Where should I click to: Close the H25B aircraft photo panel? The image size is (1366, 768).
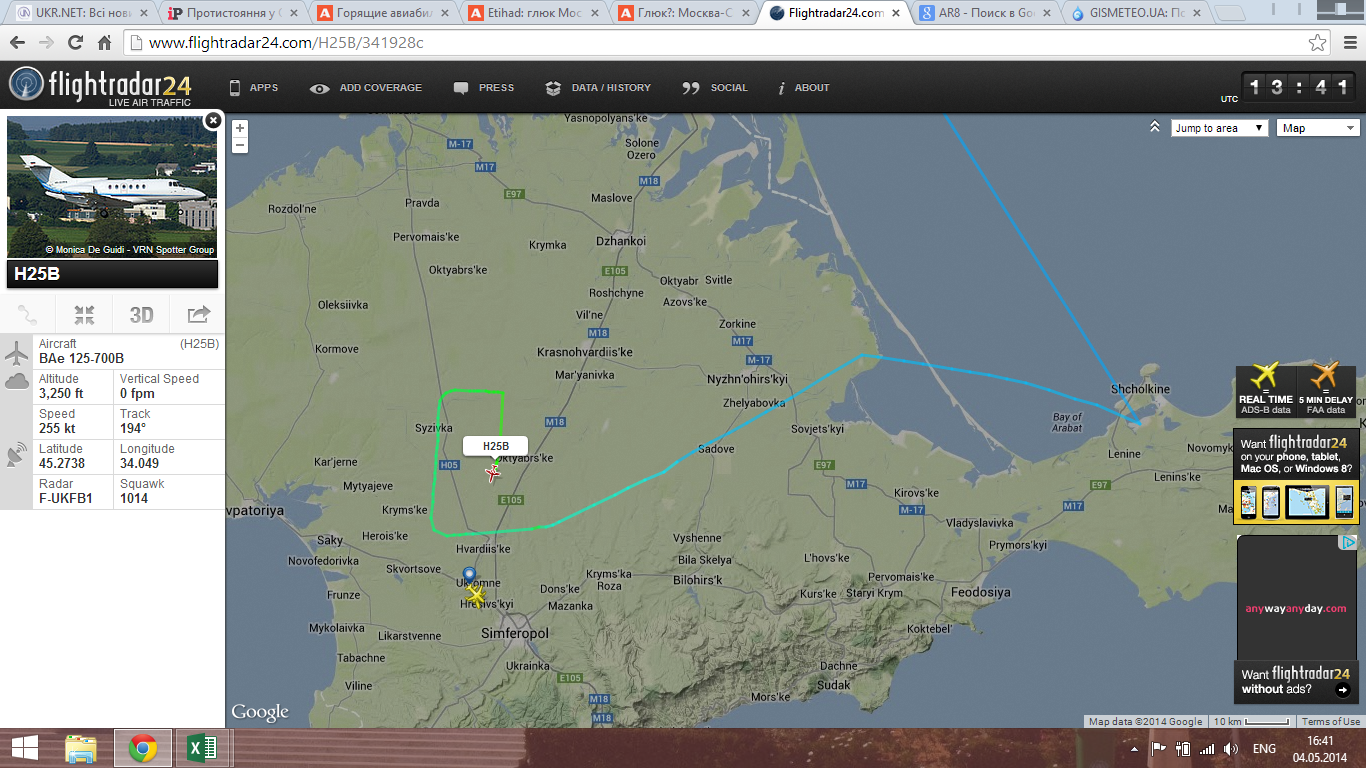click(x=212, y=120)
